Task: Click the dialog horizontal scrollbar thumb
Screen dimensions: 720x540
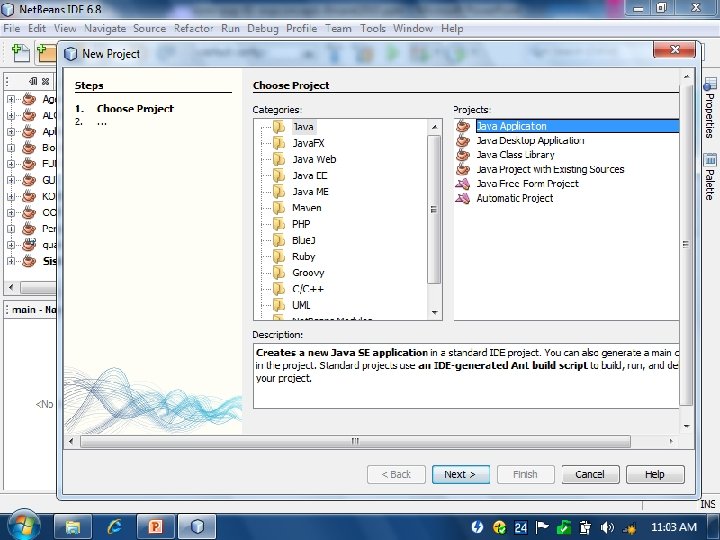Action: pos(355,441)
